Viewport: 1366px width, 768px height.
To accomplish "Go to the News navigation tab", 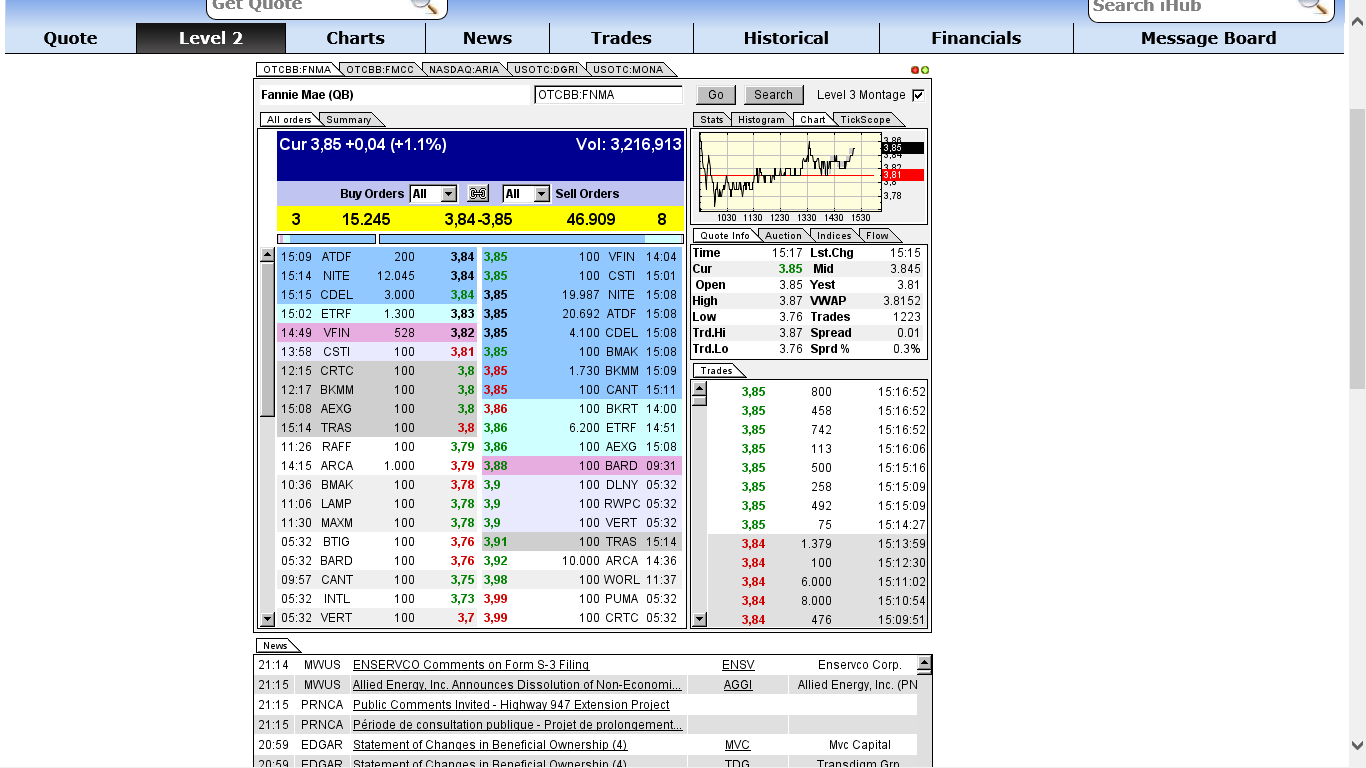I will pos(487,38).
